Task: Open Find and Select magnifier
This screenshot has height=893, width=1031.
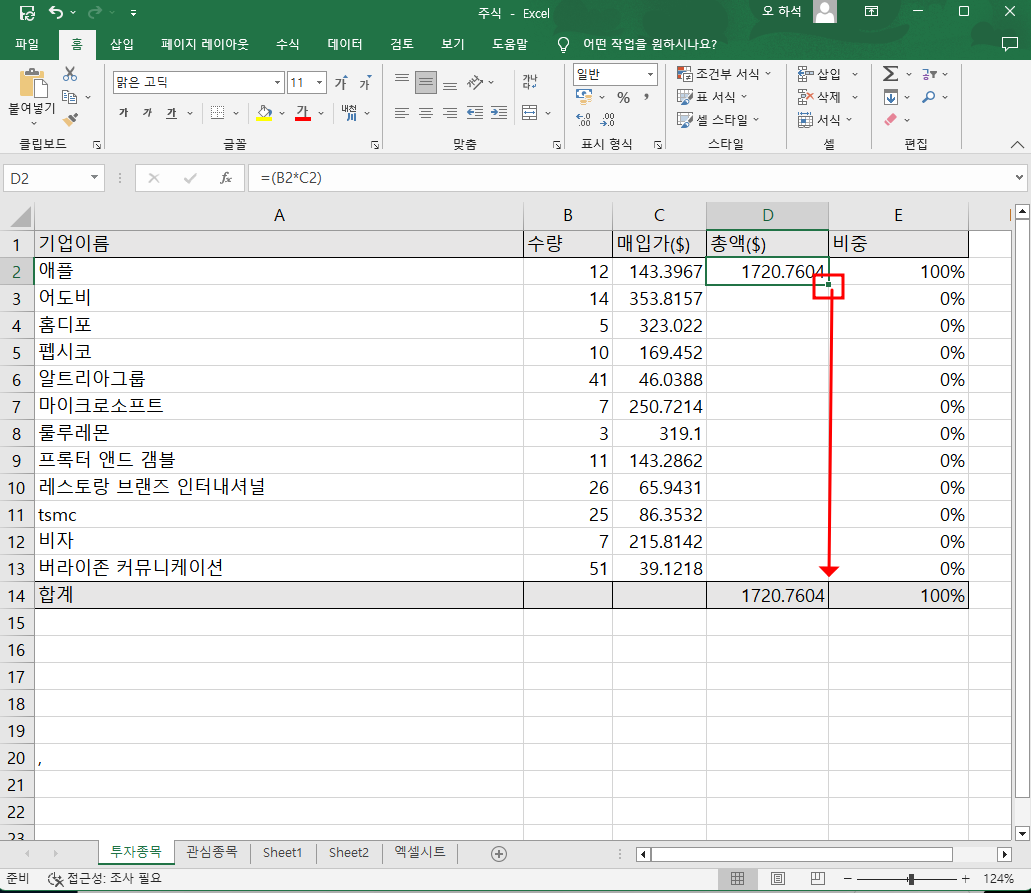Action: click(x=929, y=97)
